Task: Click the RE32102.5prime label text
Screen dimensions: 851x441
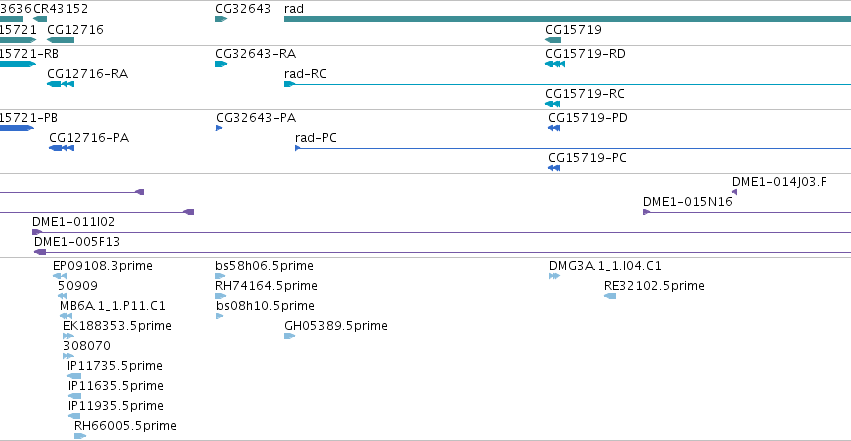Action: click(654, 286)
